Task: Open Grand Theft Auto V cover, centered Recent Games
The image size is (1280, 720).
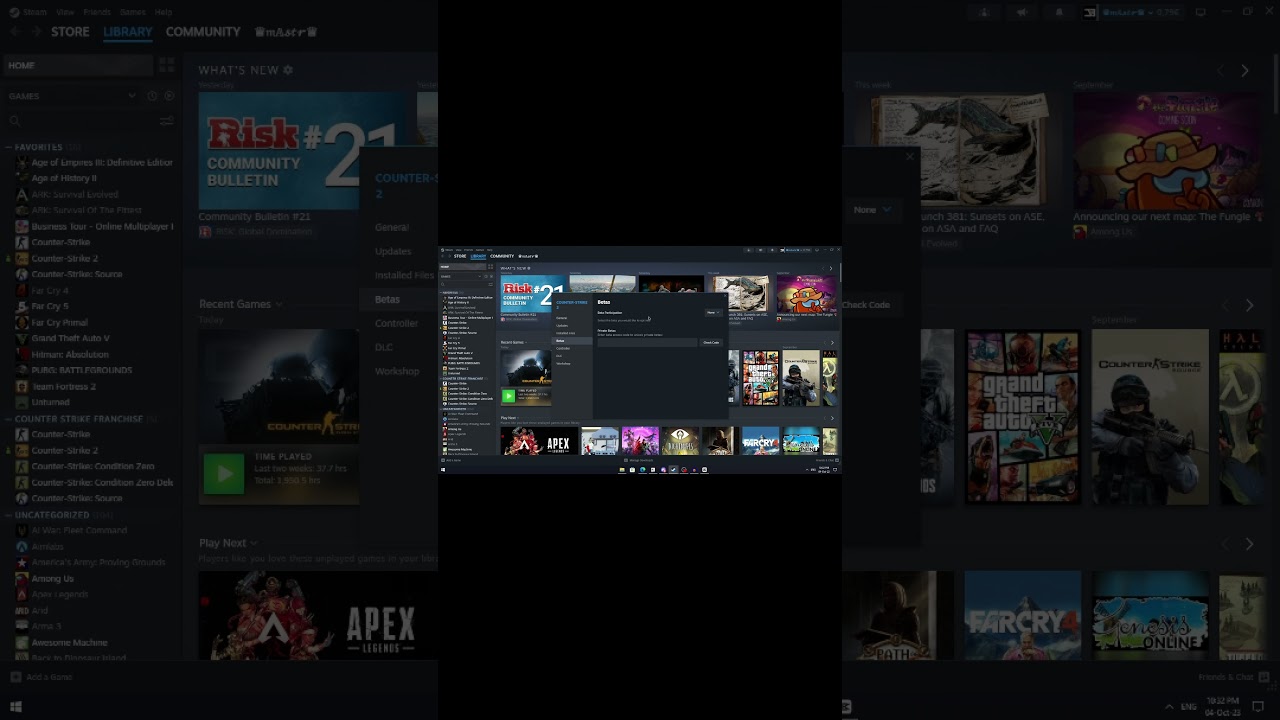Action: click(x=761, y=377)
